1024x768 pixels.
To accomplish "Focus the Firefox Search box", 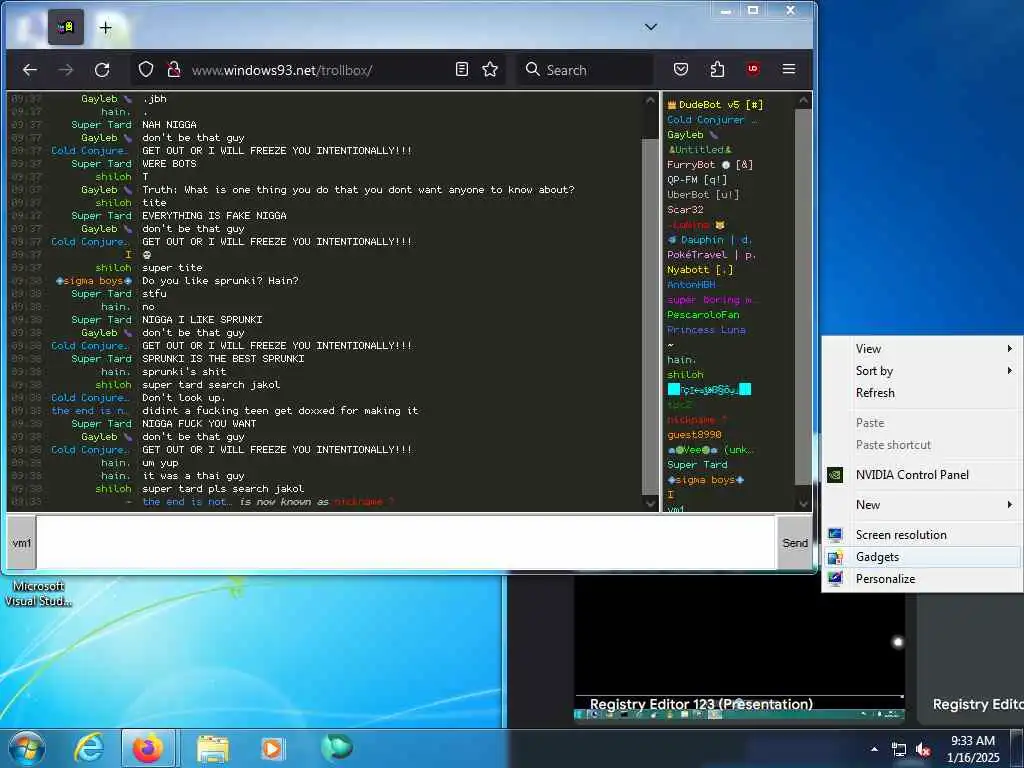I will click(586, 70).
